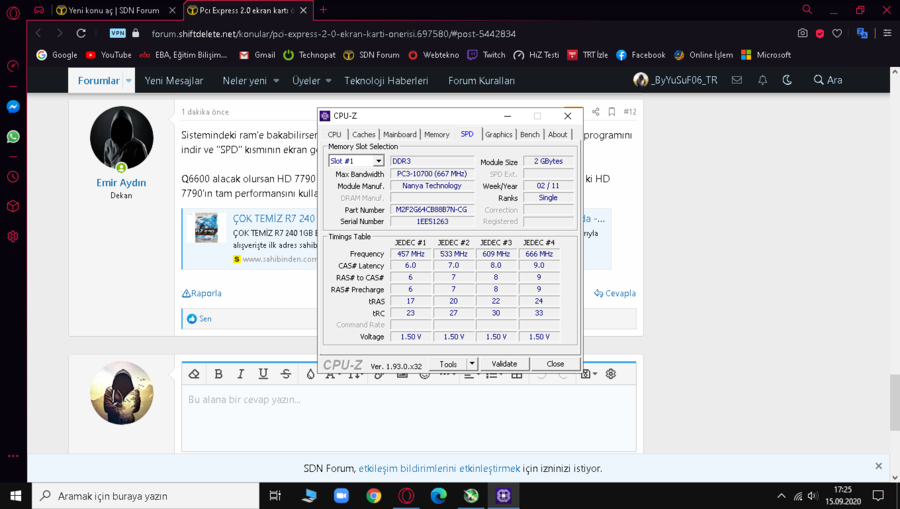Toggle the dark mode moon icon
Viewport: 900px width, 509px height.
point(787,80)
